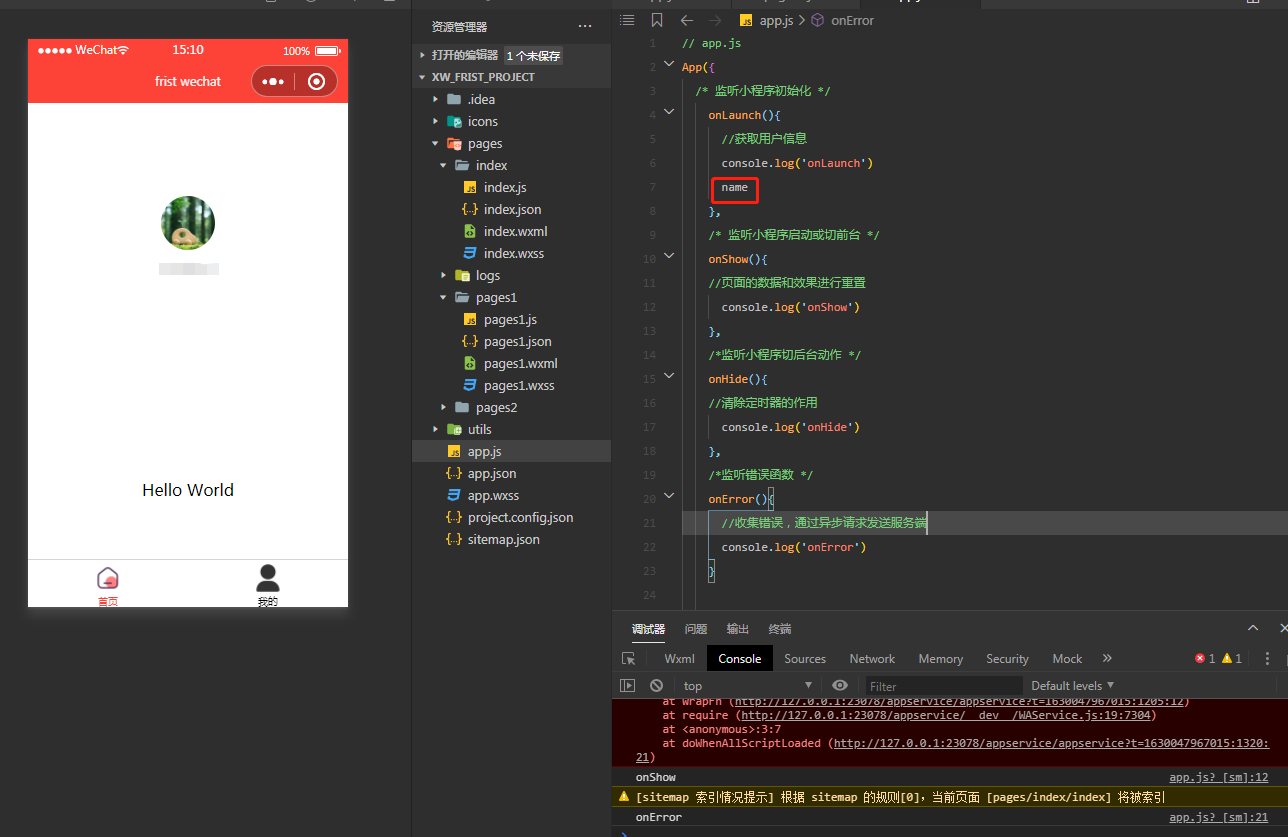The width and height of the screenshot is (1288, 837).
Task: Click the element inspector arrow icon
Action: click(x=628, y=659)
